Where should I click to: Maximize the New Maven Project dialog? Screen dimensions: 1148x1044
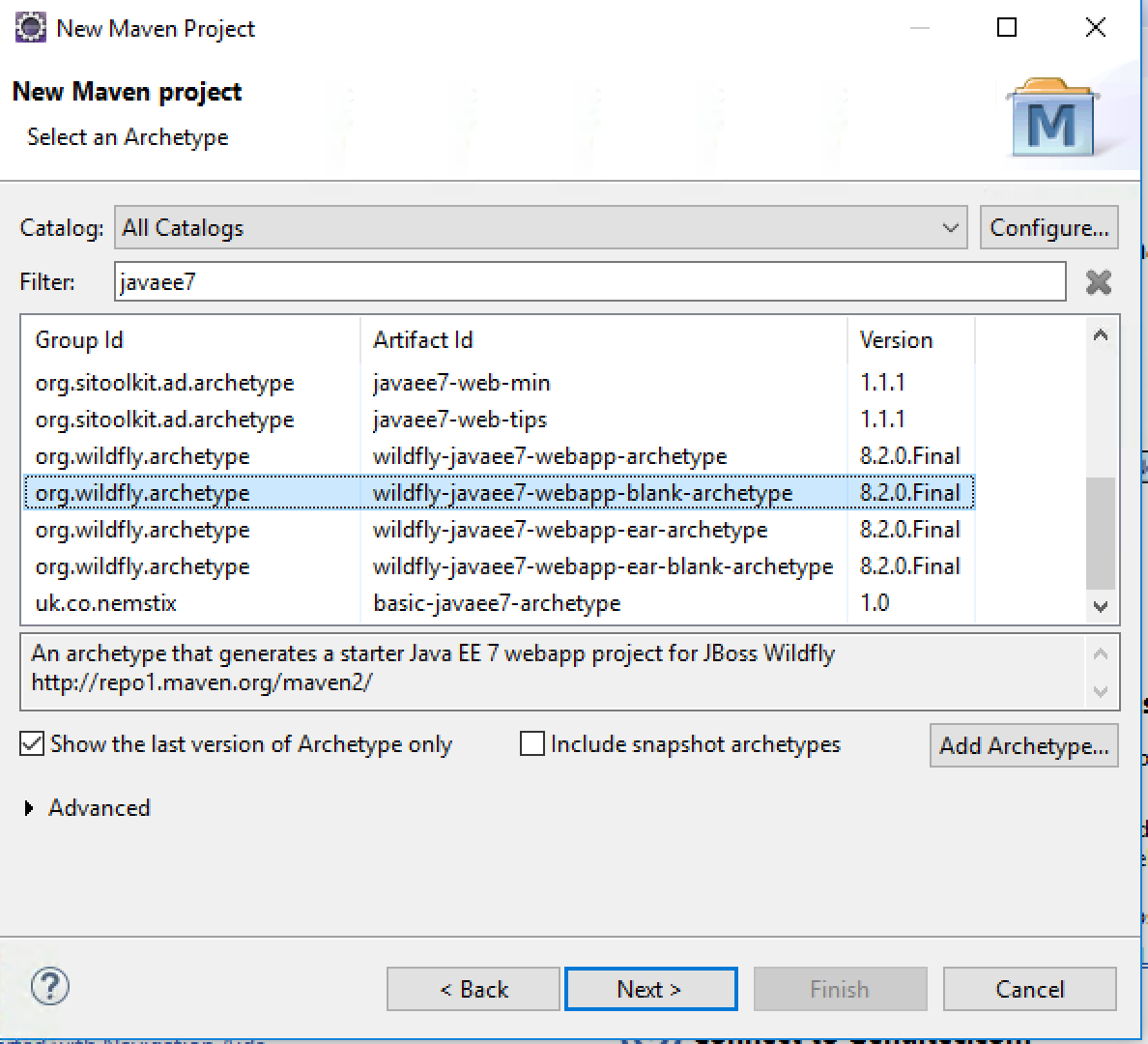coord(1007,28)
